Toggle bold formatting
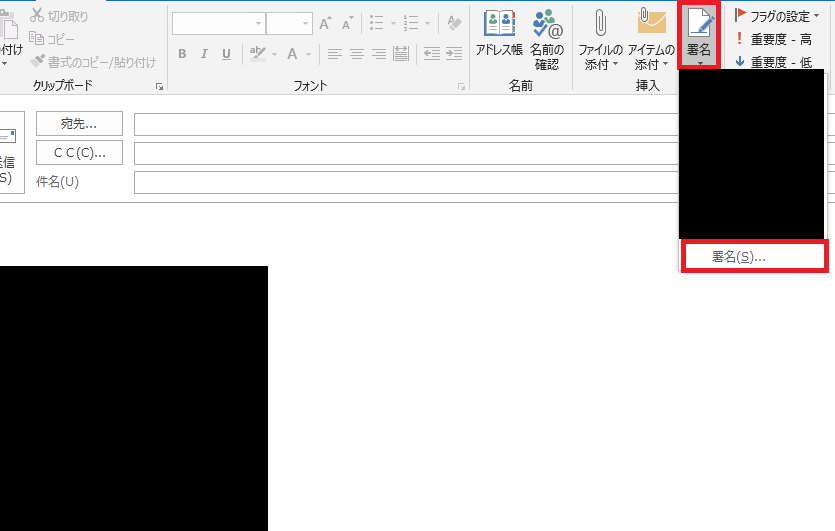The height and width of the screenshot is (531, 835). click(182, 54)
